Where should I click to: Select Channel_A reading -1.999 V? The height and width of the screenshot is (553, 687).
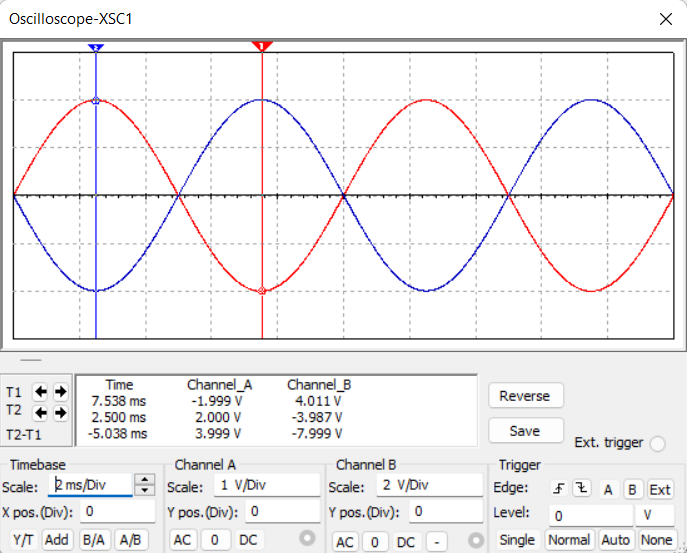(x=217, y=401)
